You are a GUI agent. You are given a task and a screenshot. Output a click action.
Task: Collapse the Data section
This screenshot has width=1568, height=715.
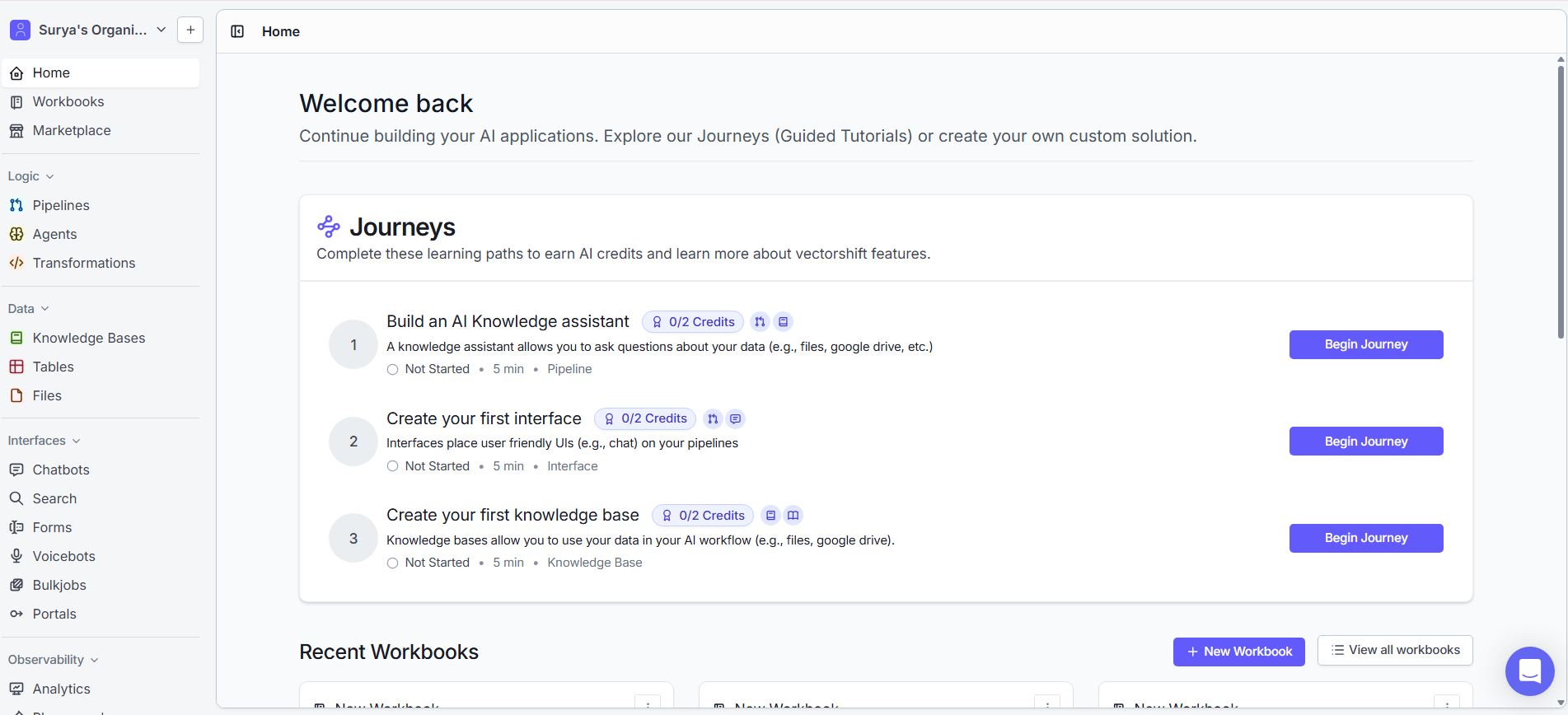[29, 309]
